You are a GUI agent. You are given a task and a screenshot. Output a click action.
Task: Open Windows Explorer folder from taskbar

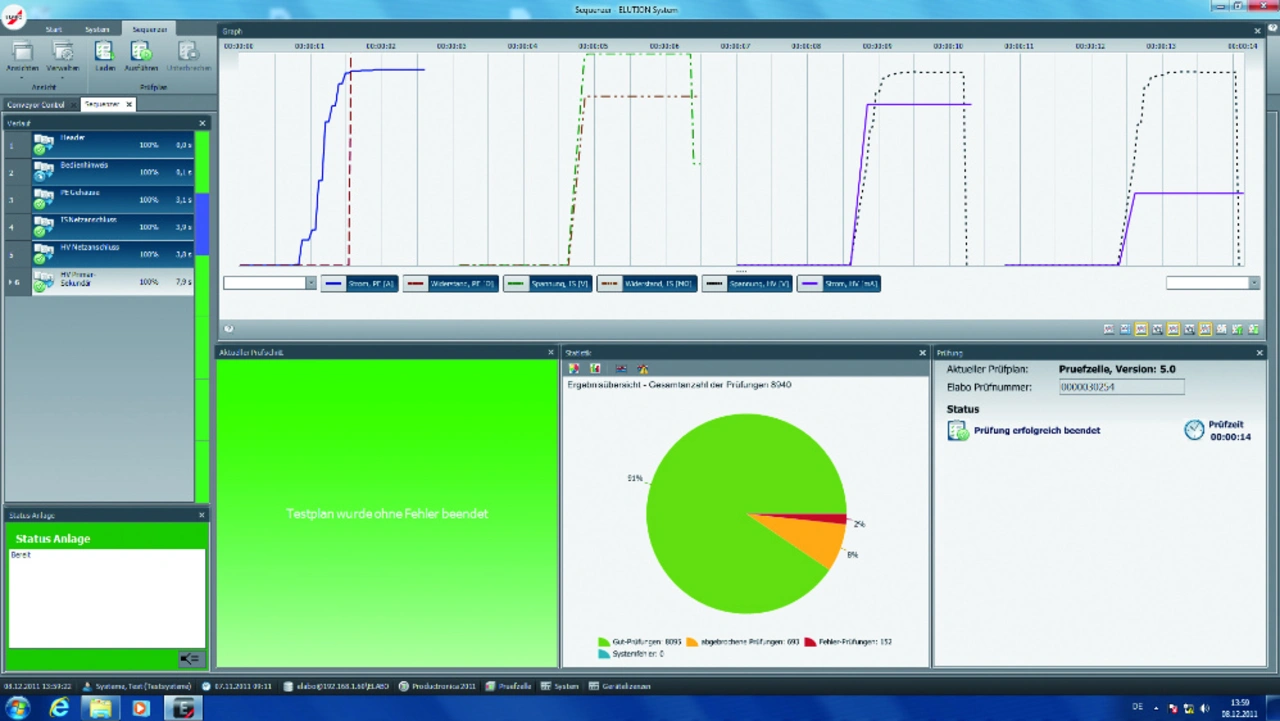tap(100, 708)
